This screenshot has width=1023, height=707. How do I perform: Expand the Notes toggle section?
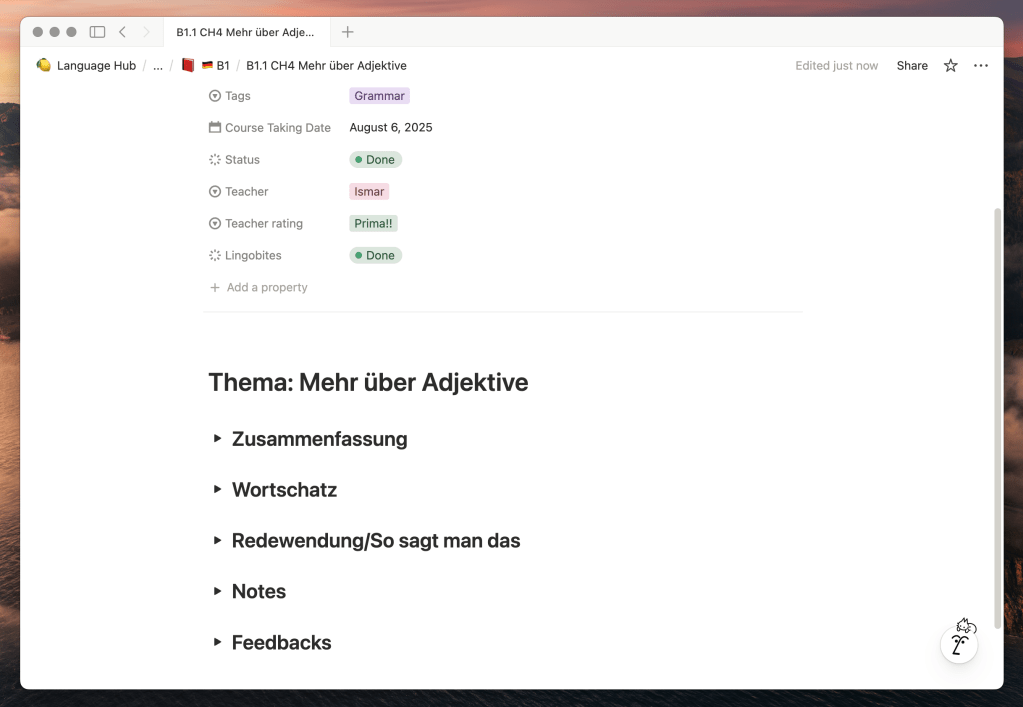(x=217, y=592)
